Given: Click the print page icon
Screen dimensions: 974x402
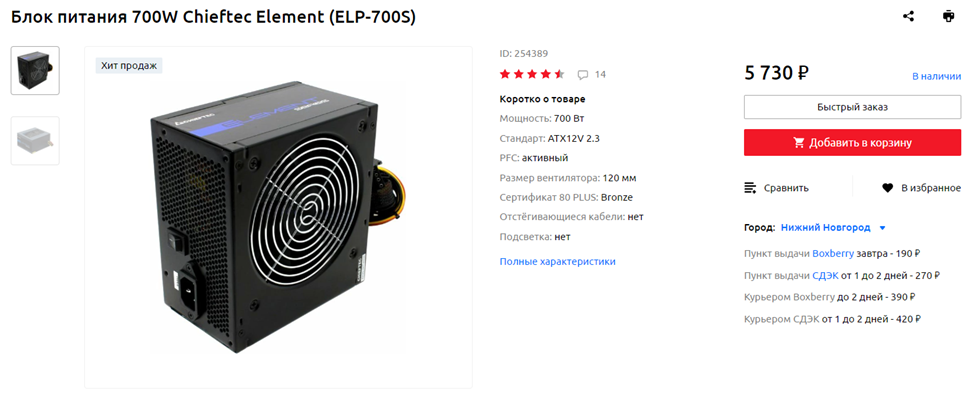Looking at the screenshot, I should click(x=948, y=17).
